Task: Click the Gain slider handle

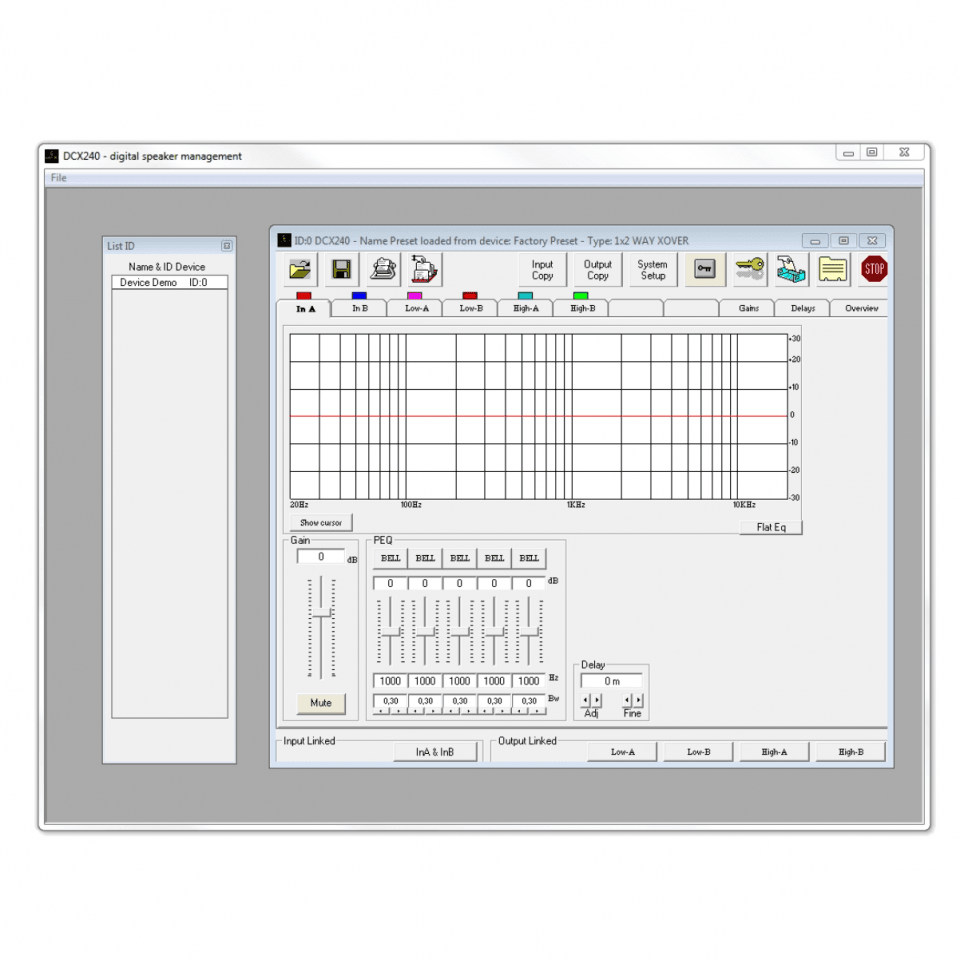Action: [x=321, y=613]
